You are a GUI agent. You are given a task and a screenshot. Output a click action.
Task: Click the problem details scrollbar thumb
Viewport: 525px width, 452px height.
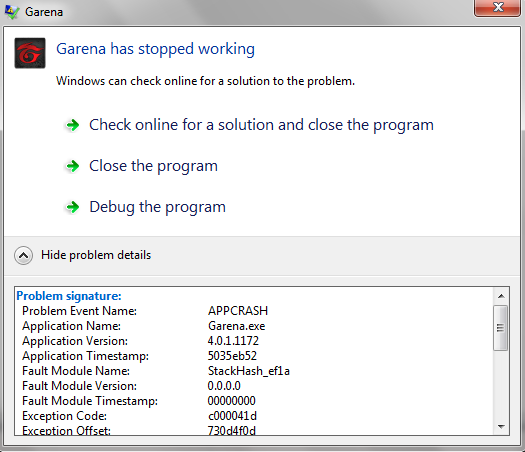click(501, 328)
